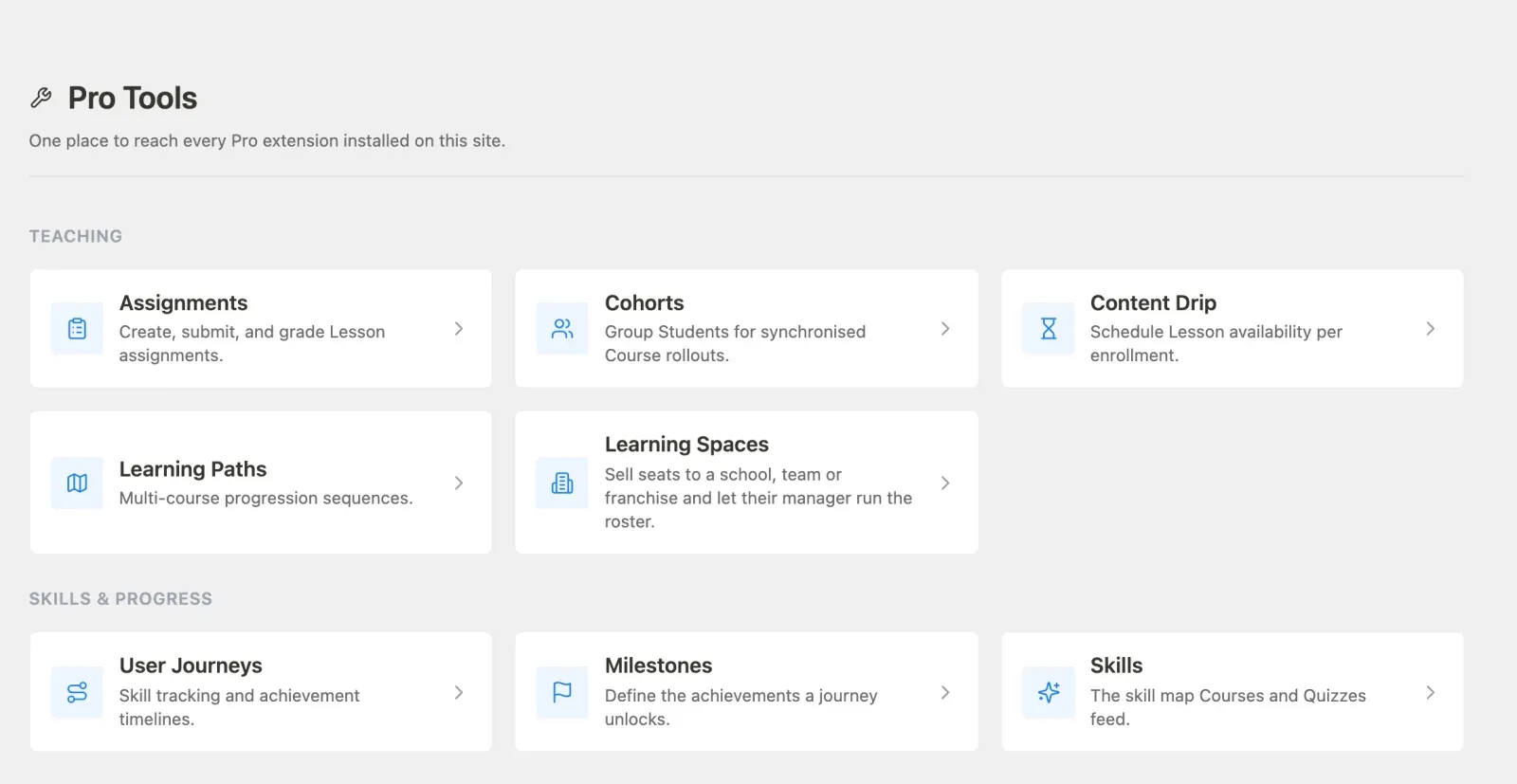
Task: Click 'Multi-course progression sequences.' description
Action: tap(266, 499)
